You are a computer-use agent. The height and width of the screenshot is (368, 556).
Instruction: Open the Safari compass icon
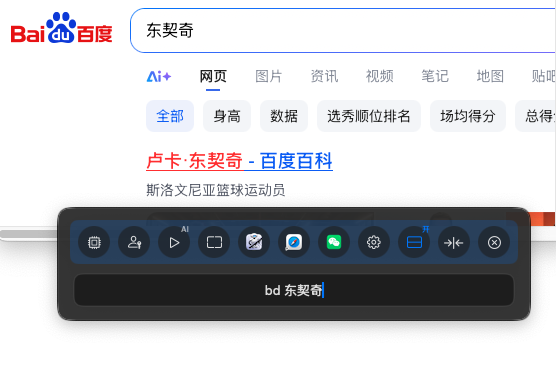[x=294, y=242]
